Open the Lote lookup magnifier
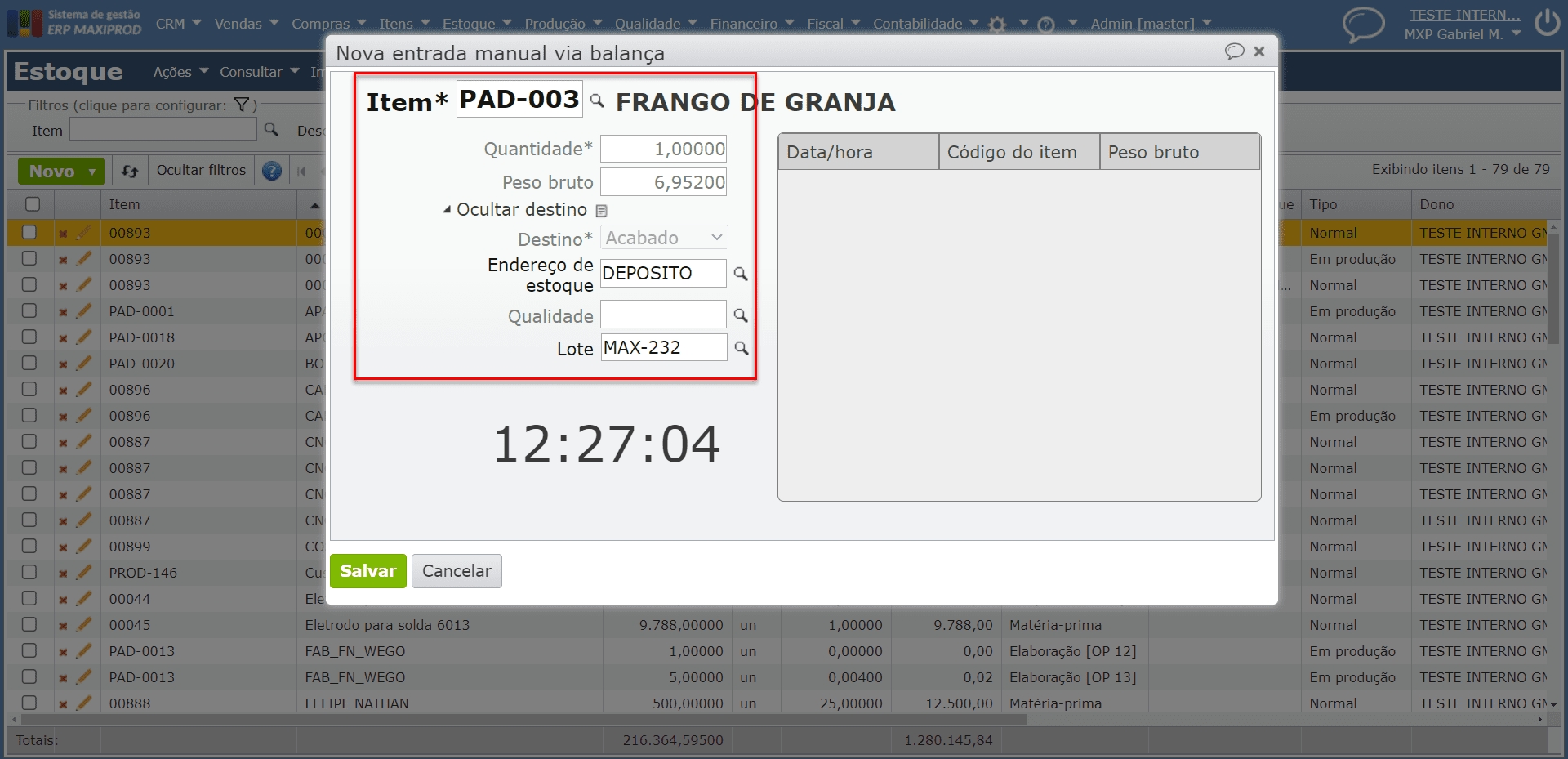This screenshot has height=759, width=1568. pos(742,348)
